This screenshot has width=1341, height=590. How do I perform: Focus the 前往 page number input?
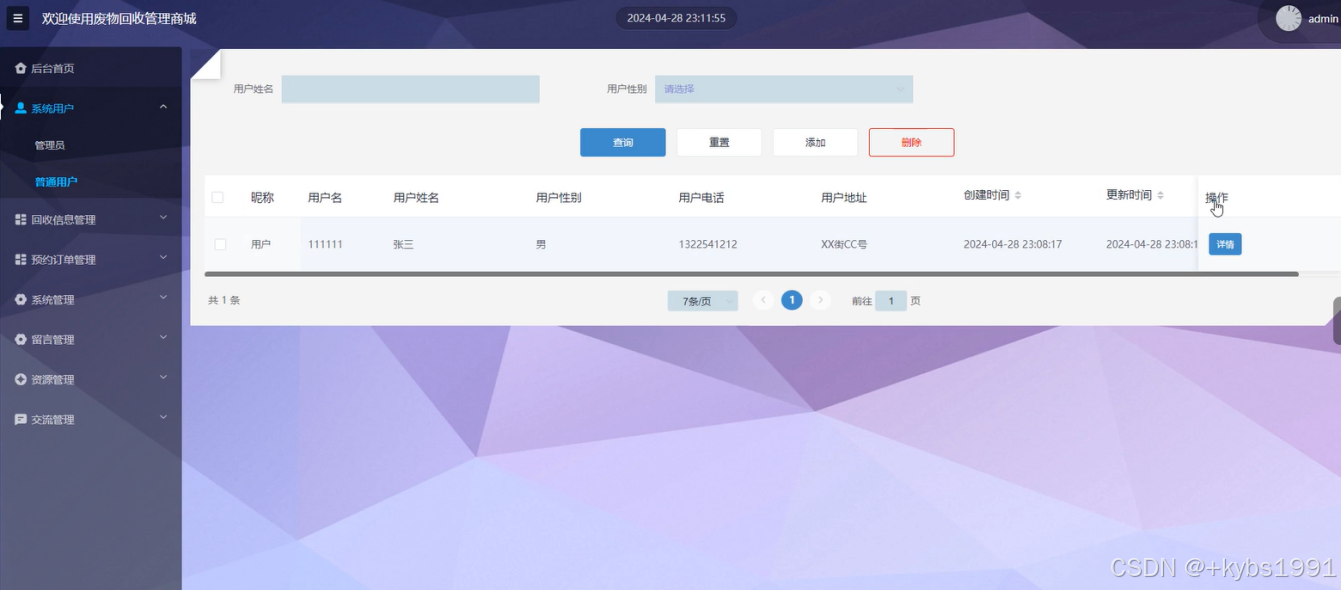pos(891,301)
